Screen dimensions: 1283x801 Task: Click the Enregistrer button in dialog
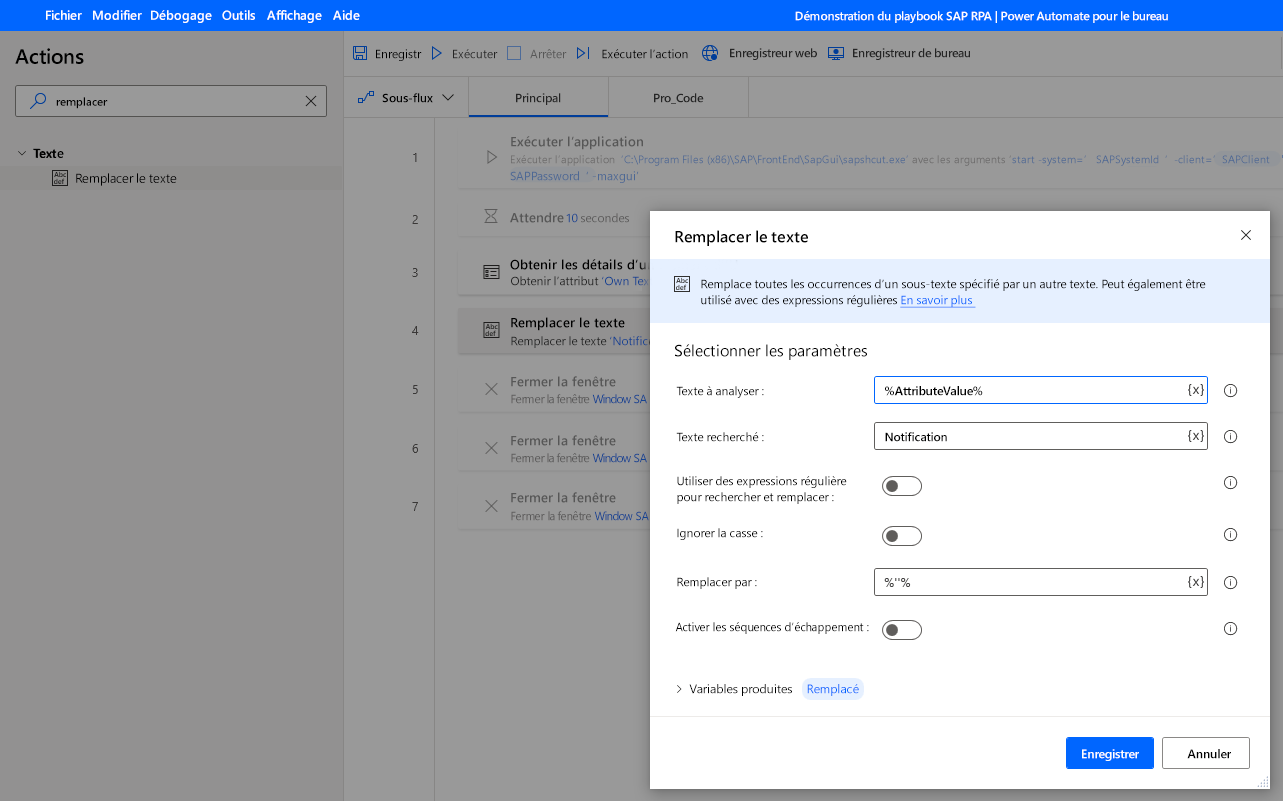1110,753
